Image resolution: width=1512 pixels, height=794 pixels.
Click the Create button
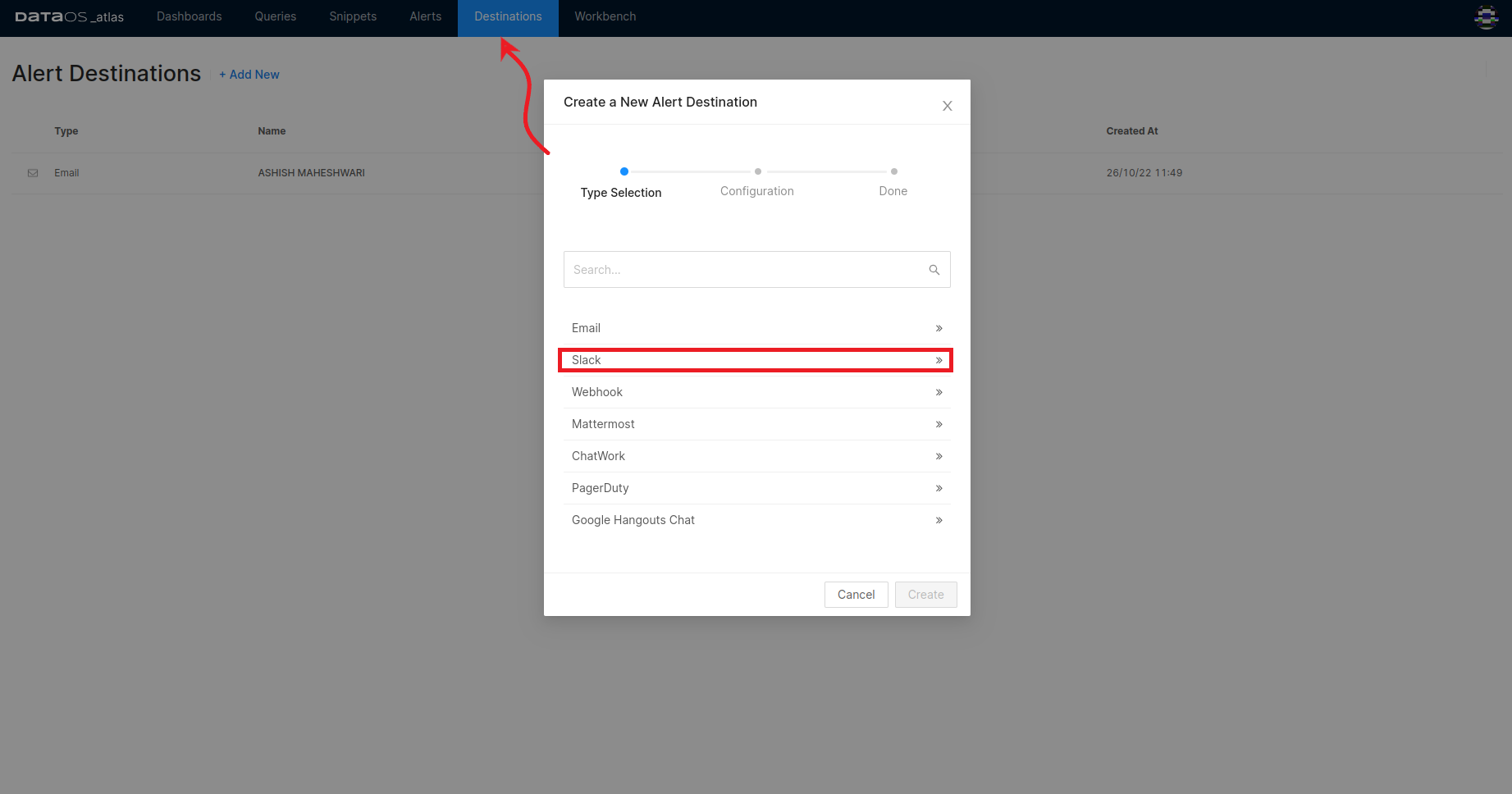tap(925, 595)
